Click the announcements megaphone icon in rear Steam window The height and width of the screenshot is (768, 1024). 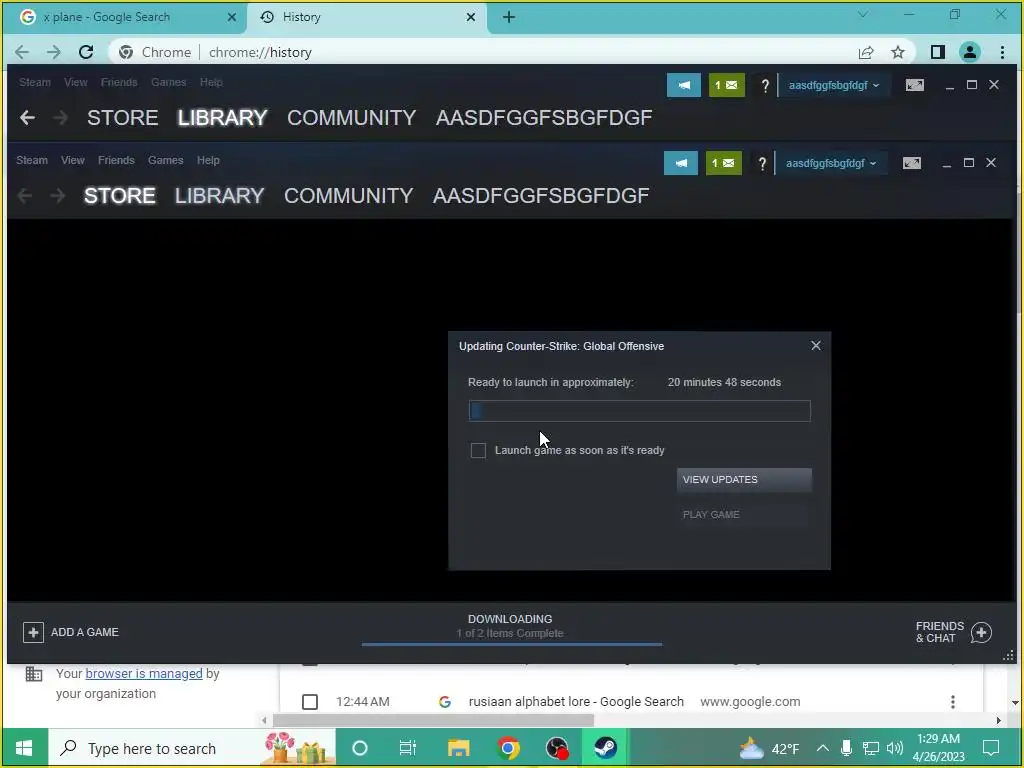tap(684, 85)
